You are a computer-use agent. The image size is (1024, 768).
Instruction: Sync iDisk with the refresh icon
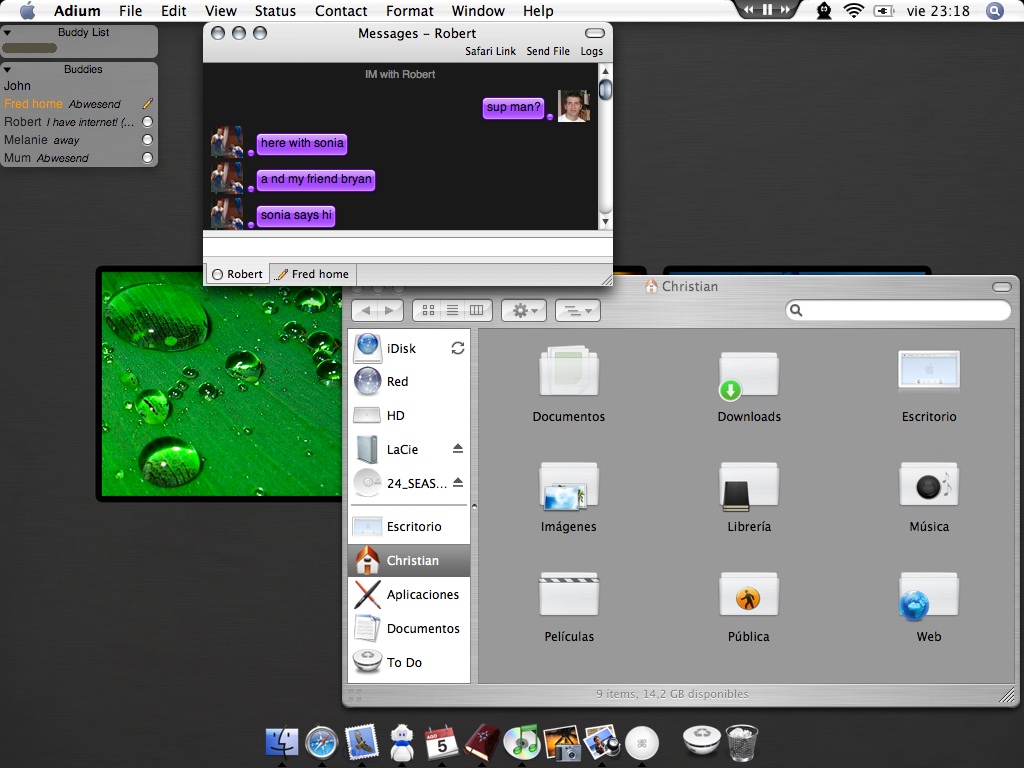coord(458,348)
